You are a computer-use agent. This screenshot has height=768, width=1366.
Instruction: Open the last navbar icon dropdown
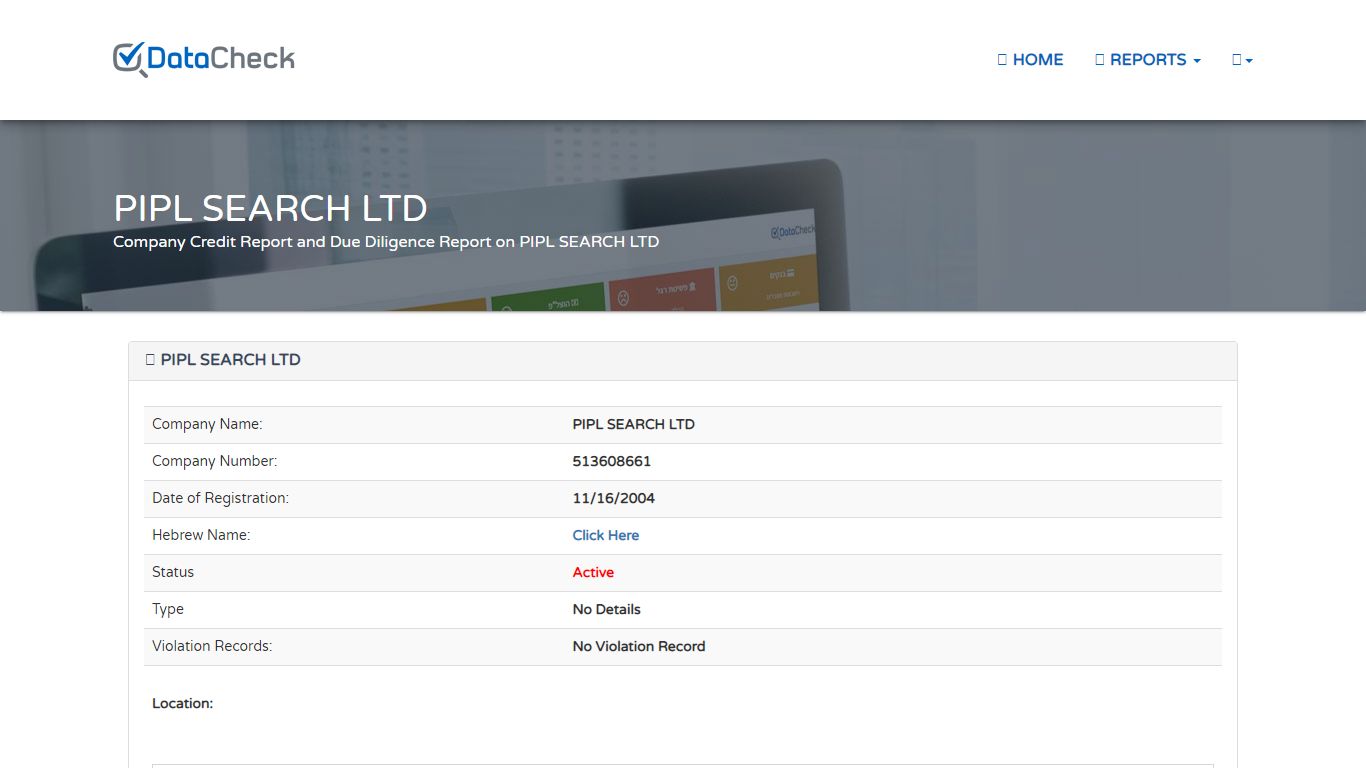(x=1242, y=60)
